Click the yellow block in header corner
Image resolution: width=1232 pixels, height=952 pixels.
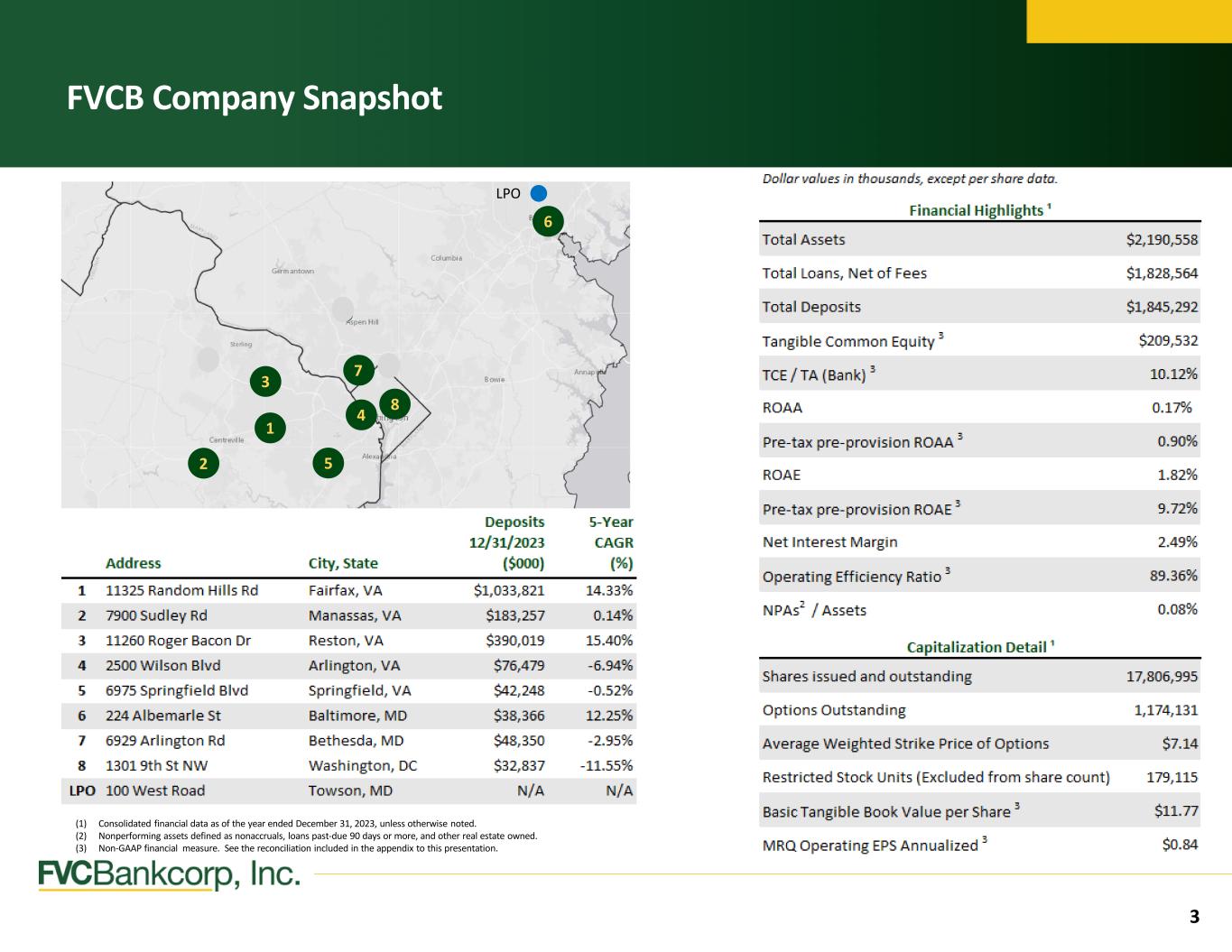(x=1129, y=22)
